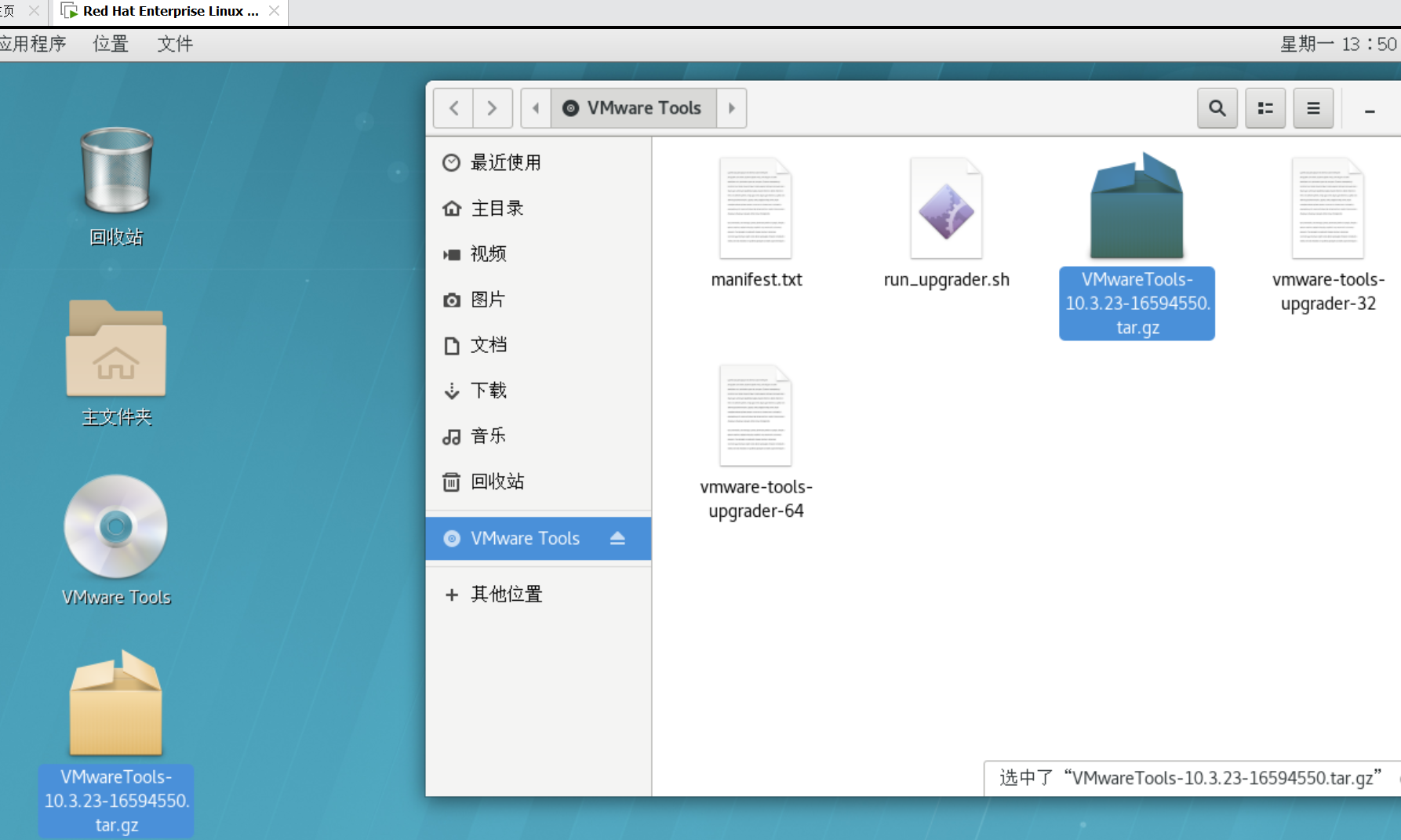Viewport: 1401px width, 840px height.
Task: Open Music (音乐) sidebar location
Action: [x=538, y=435]
